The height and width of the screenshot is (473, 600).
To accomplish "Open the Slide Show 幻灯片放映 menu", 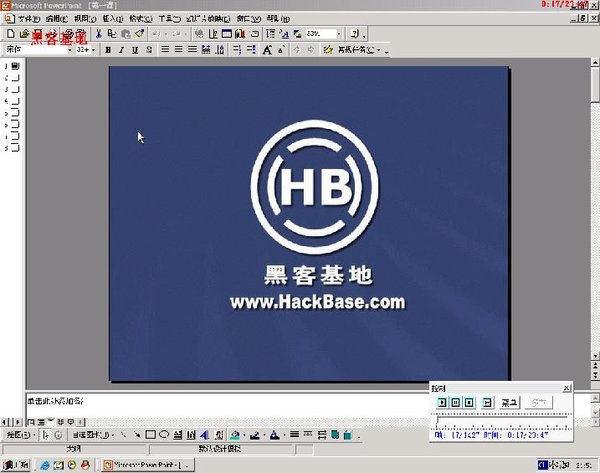I will tap(208, 18).
